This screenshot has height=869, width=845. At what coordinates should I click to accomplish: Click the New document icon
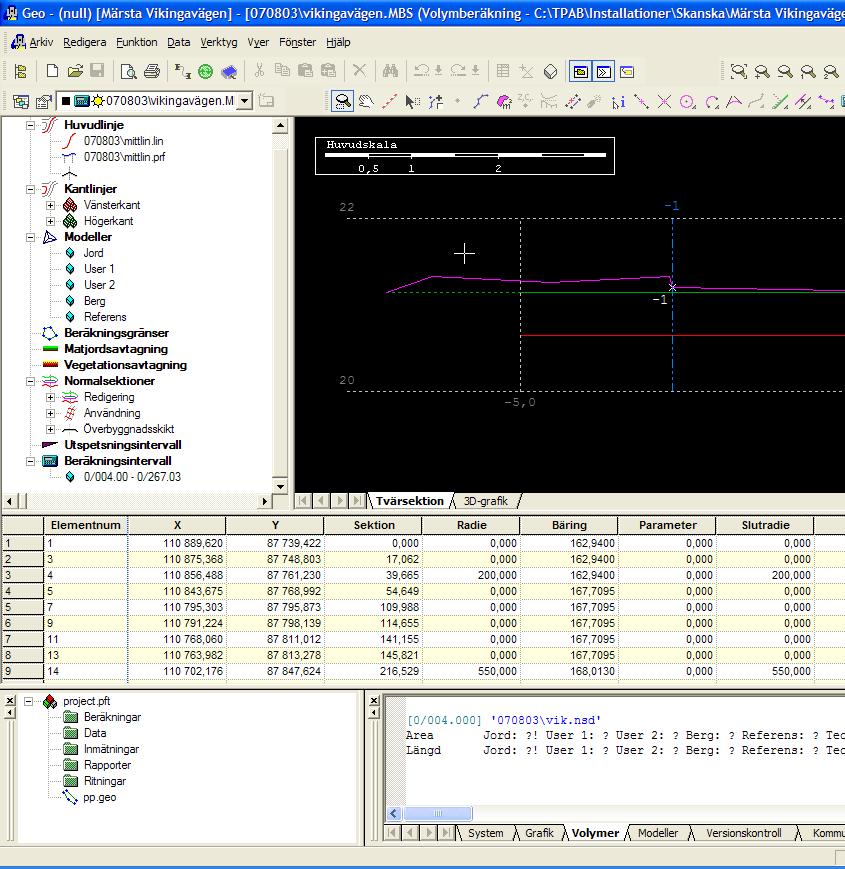coord(52,71)
